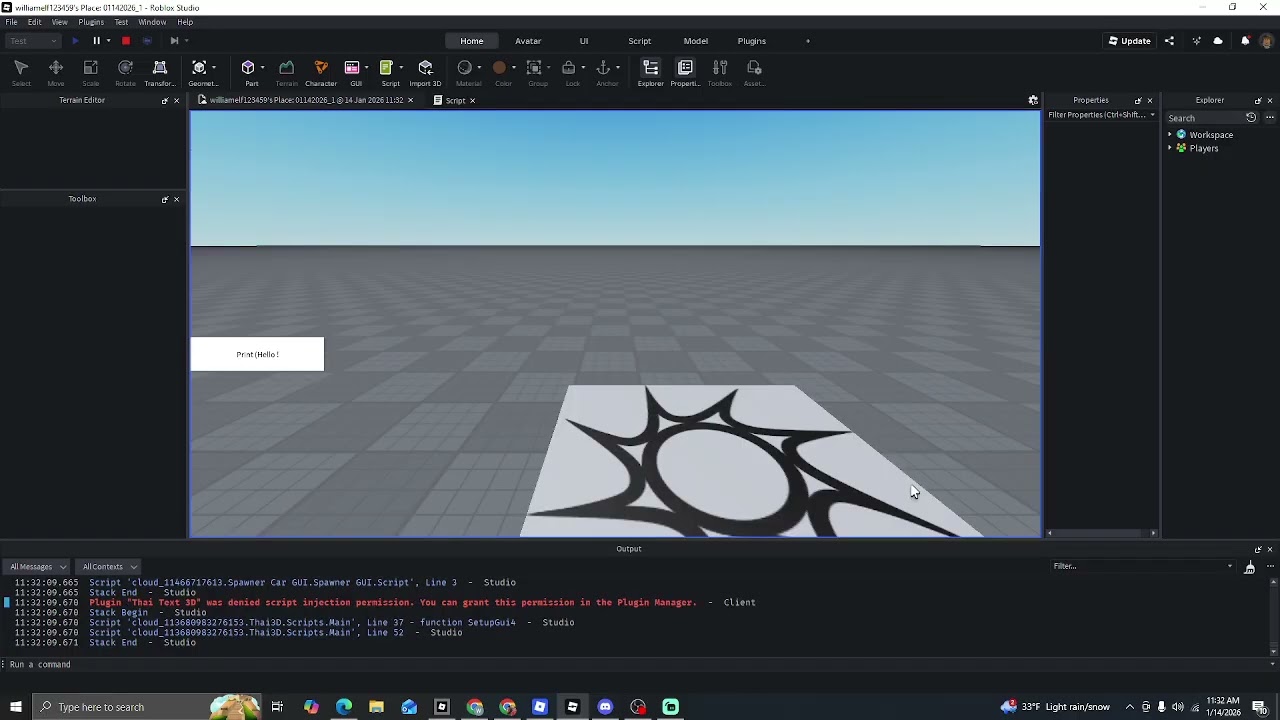Open notifications bell
Viewport: 1280px width, 720px height.
tap(1245, 41)
